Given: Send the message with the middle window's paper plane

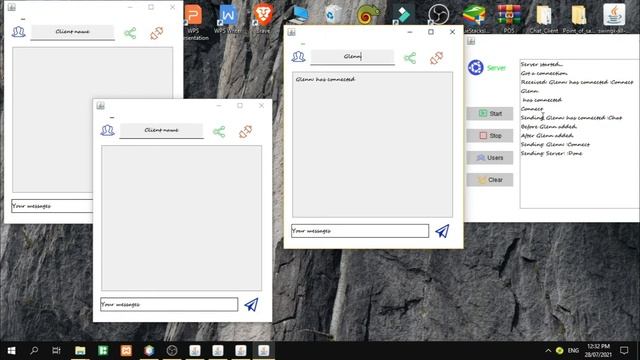Looking at the screenshot, I should coord(251,304).
